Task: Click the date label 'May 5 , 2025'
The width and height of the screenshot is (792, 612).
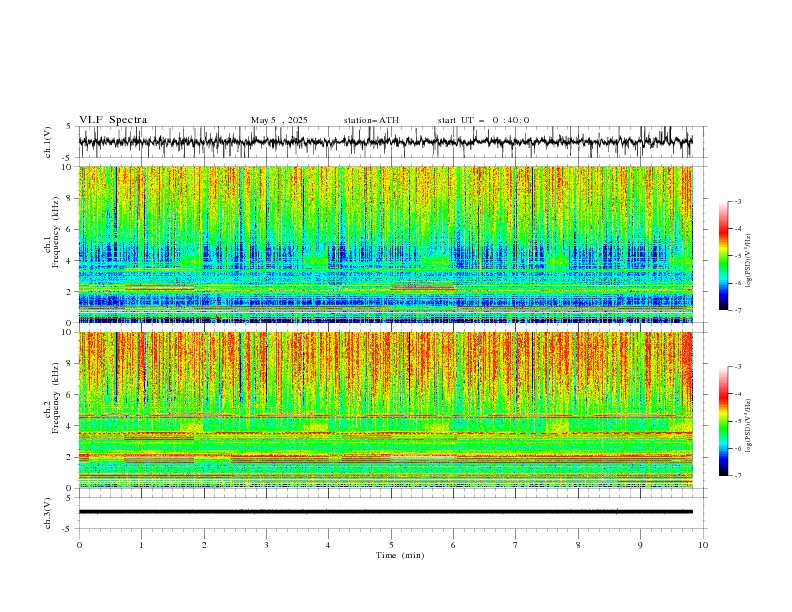Action: (279, 120)
